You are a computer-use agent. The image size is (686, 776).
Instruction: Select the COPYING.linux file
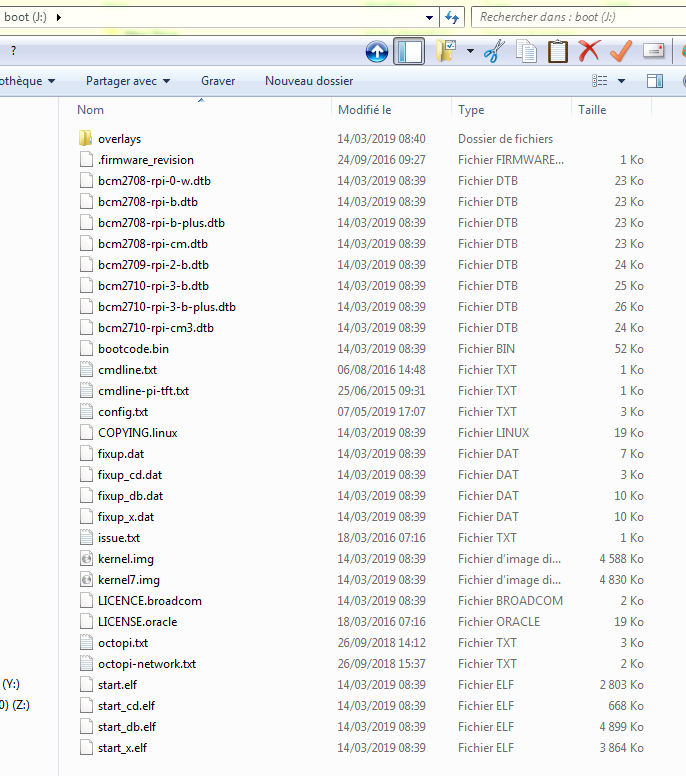(x=137, y=433)
